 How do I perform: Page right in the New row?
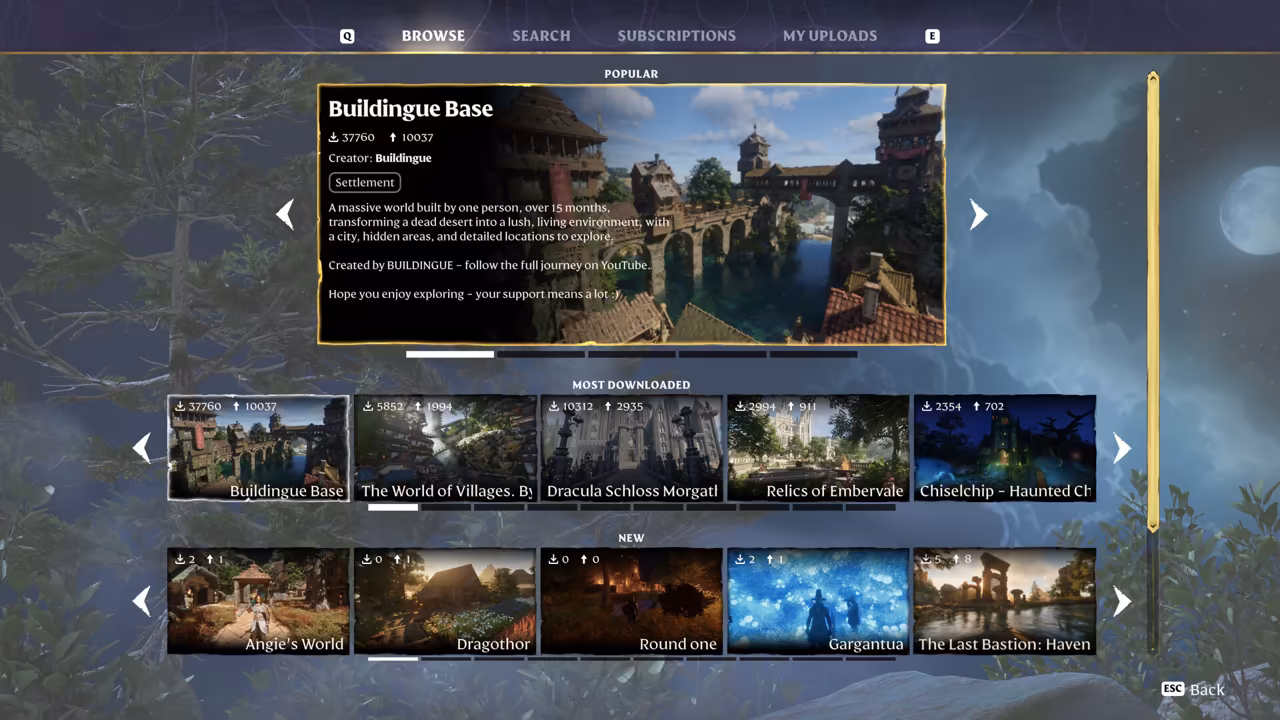pyautogui.click(x=1122, y=601)
